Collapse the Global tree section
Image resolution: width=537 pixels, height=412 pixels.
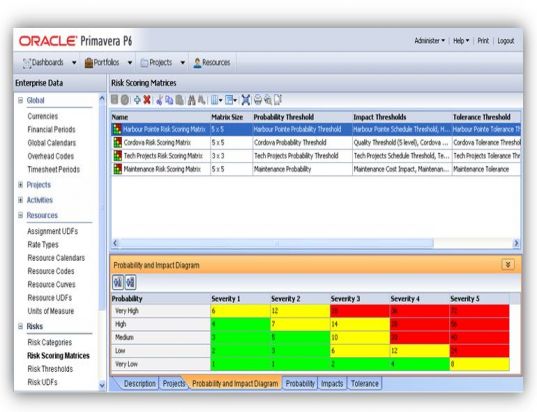(20, 100)
